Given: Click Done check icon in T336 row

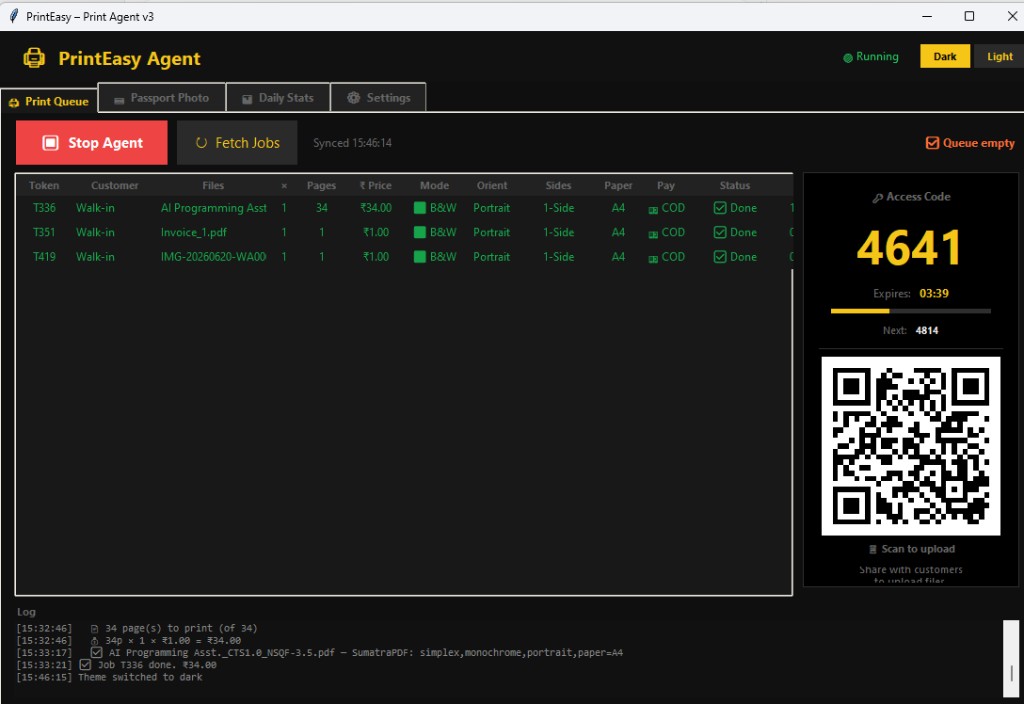Looking at the screenshot, I should (x=720, y=208).
